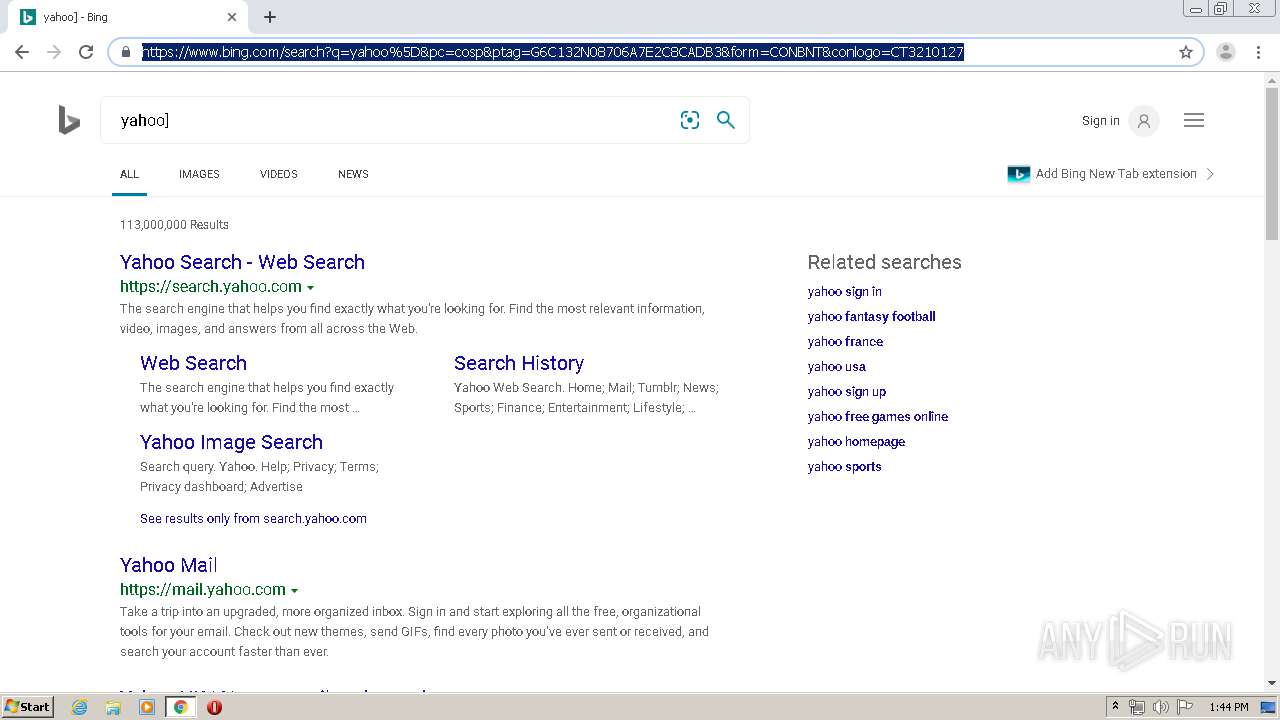Open Yahoo Image Search sublink

231,442
